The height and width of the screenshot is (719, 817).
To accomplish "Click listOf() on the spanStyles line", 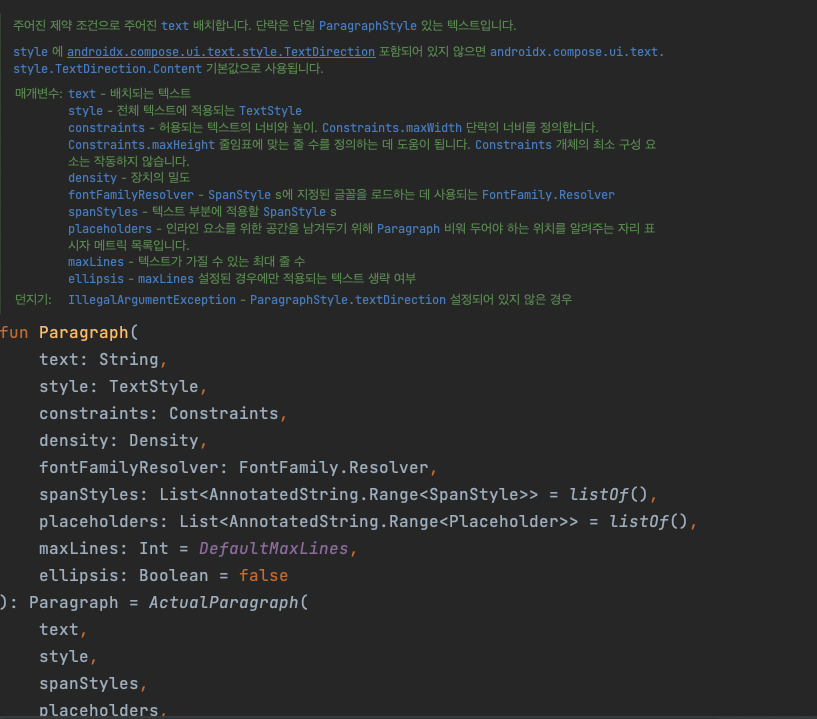I will tap(608, 494).
